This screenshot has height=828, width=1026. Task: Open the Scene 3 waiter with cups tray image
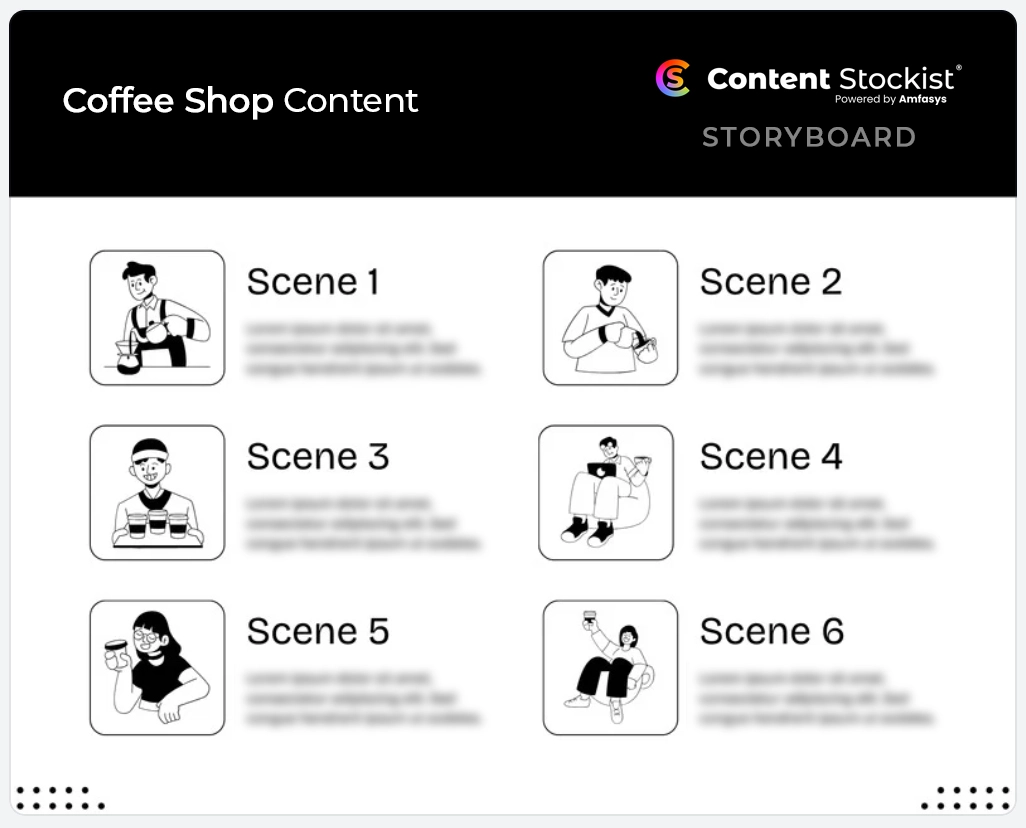[x=157, y=492]
